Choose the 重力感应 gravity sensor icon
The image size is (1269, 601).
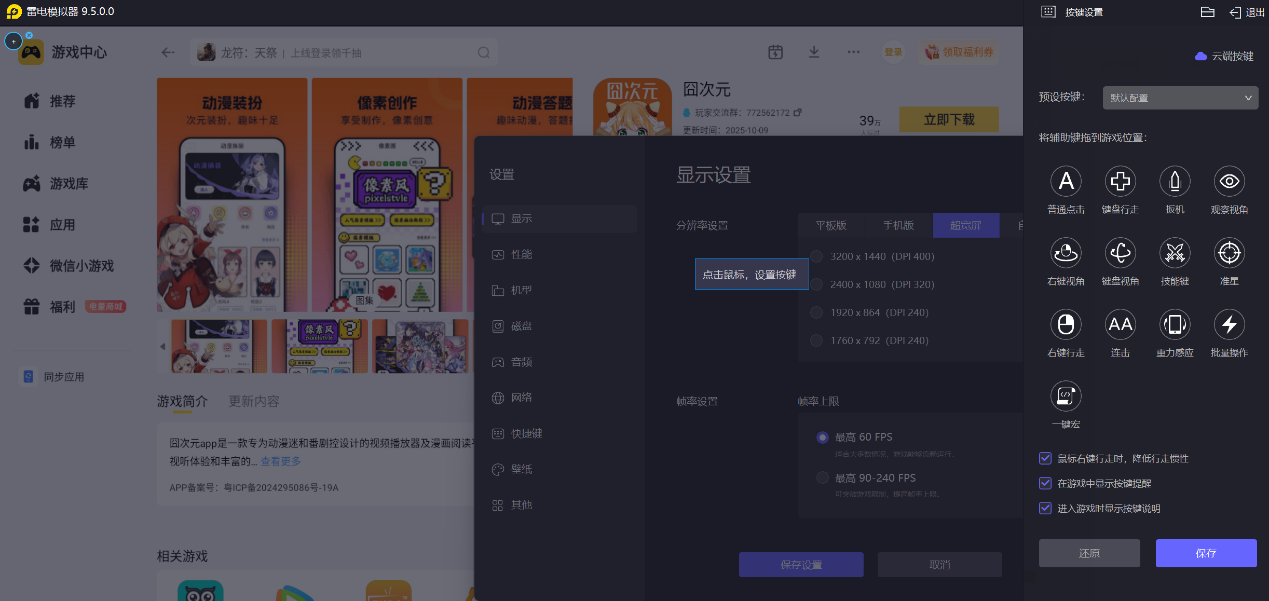1174,324
